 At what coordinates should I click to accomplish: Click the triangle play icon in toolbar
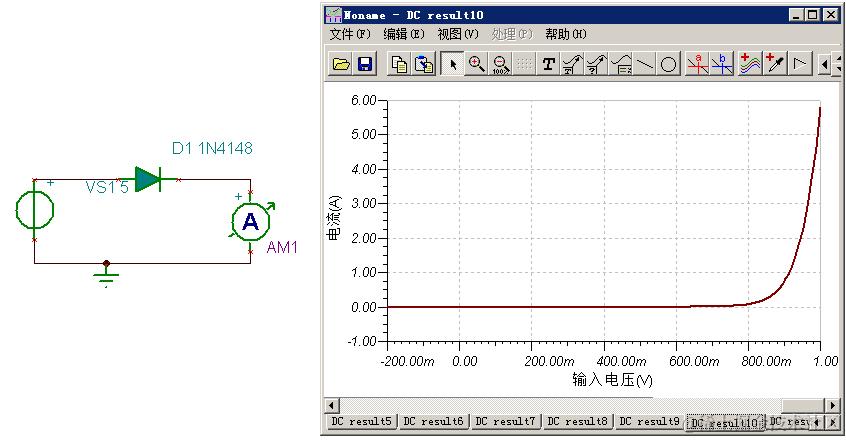coord(800,64)
